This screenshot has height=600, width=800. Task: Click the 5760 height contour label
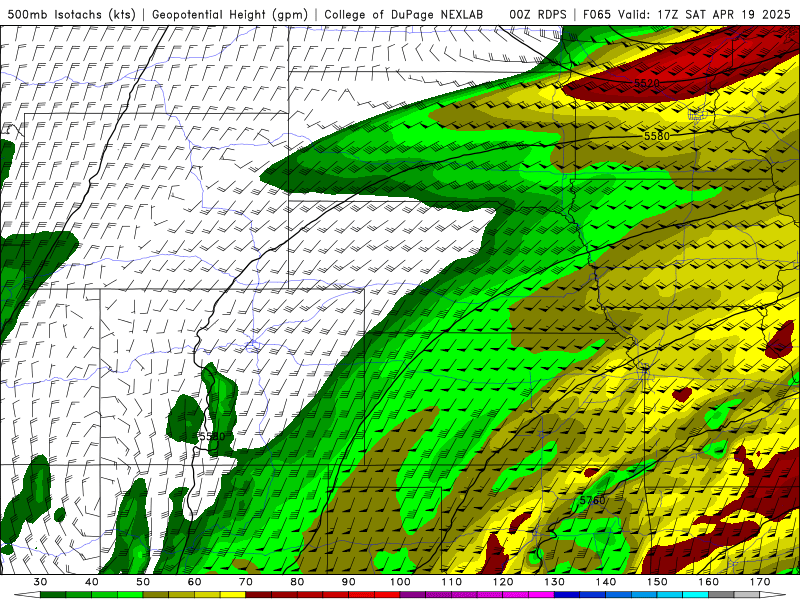click(592, 501)
